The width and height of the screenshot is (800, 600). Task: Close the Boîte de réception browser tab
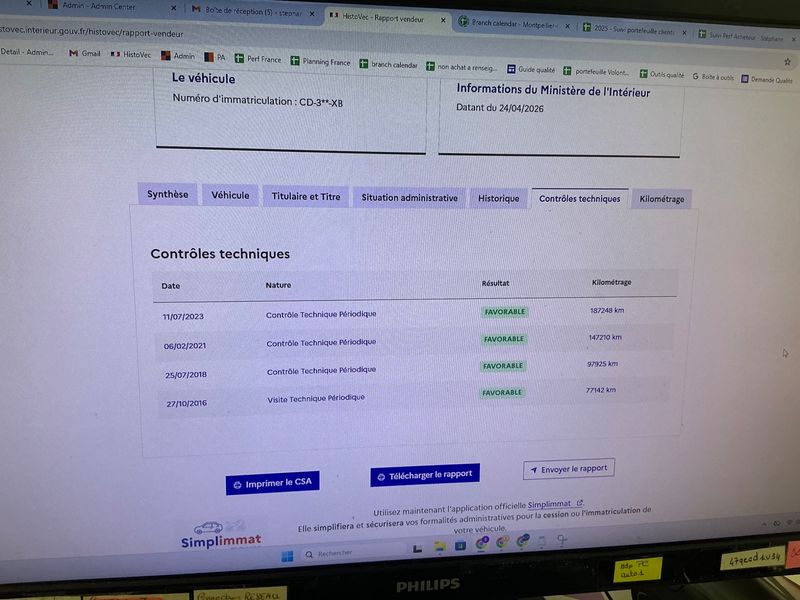point(312,14)
